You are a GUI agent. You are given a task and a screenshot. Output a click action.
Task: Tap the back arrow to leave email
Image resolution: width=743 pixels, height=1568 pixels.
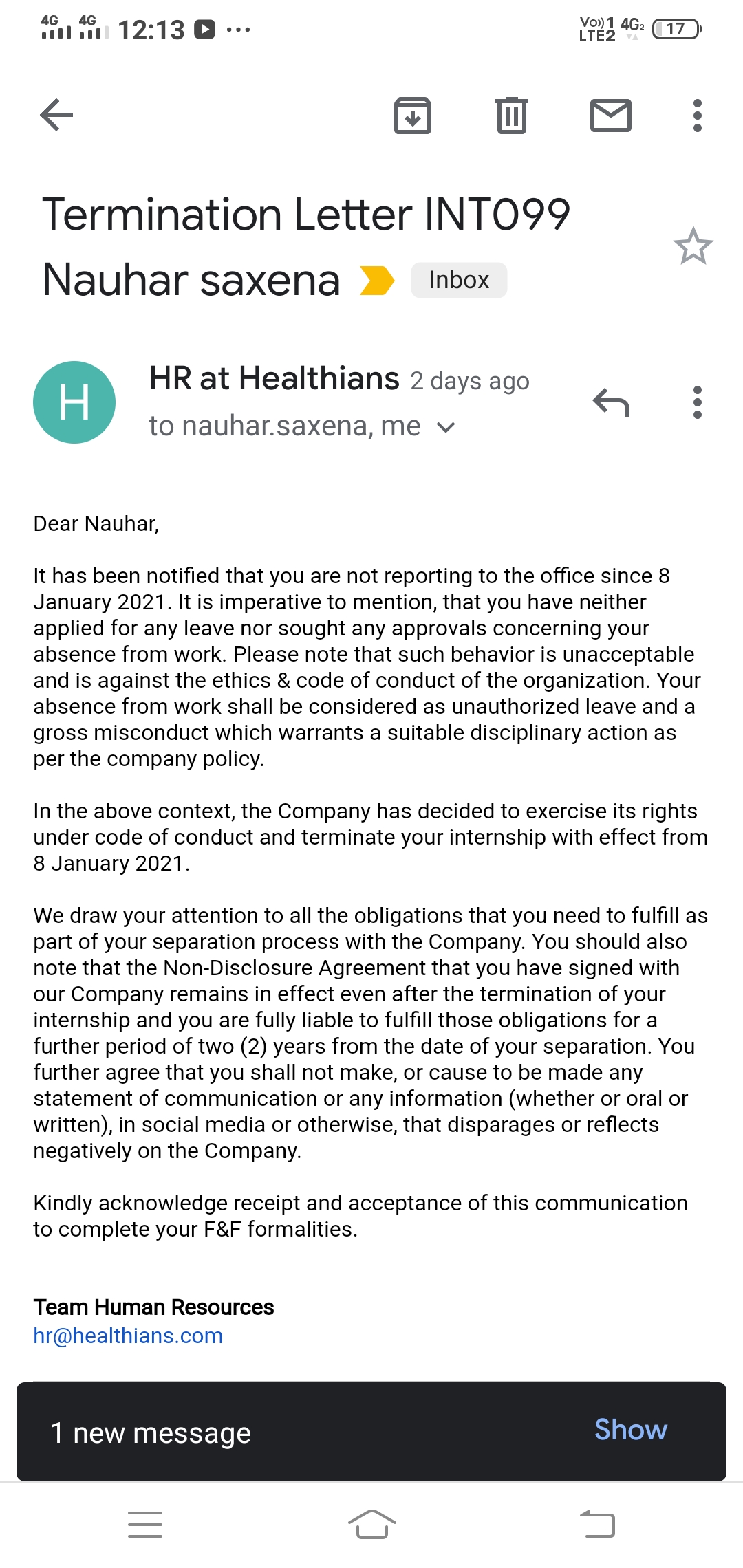[x=56, y=115]
